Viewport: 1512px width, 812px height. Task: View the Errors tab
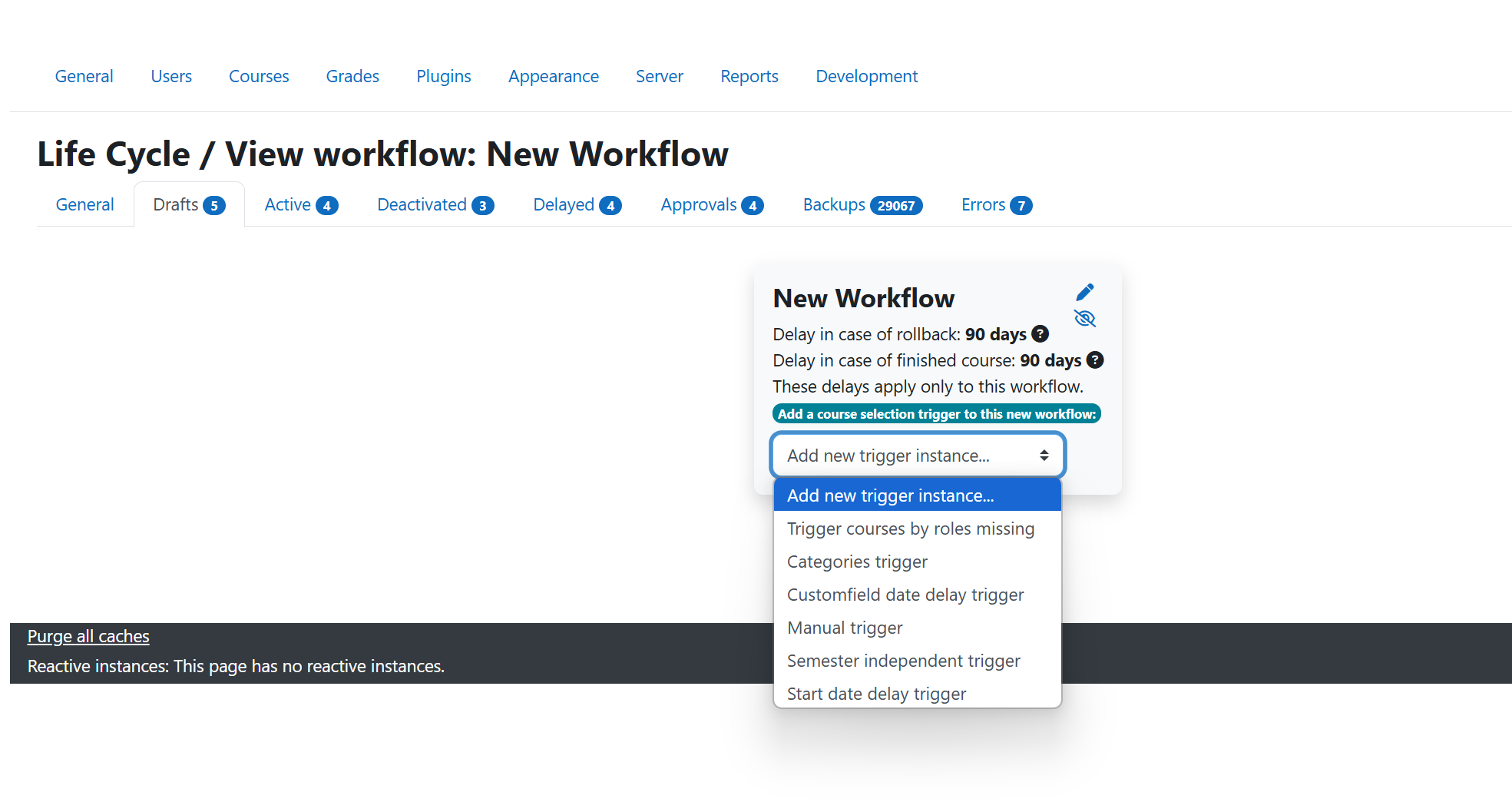(x=996, y=205)
